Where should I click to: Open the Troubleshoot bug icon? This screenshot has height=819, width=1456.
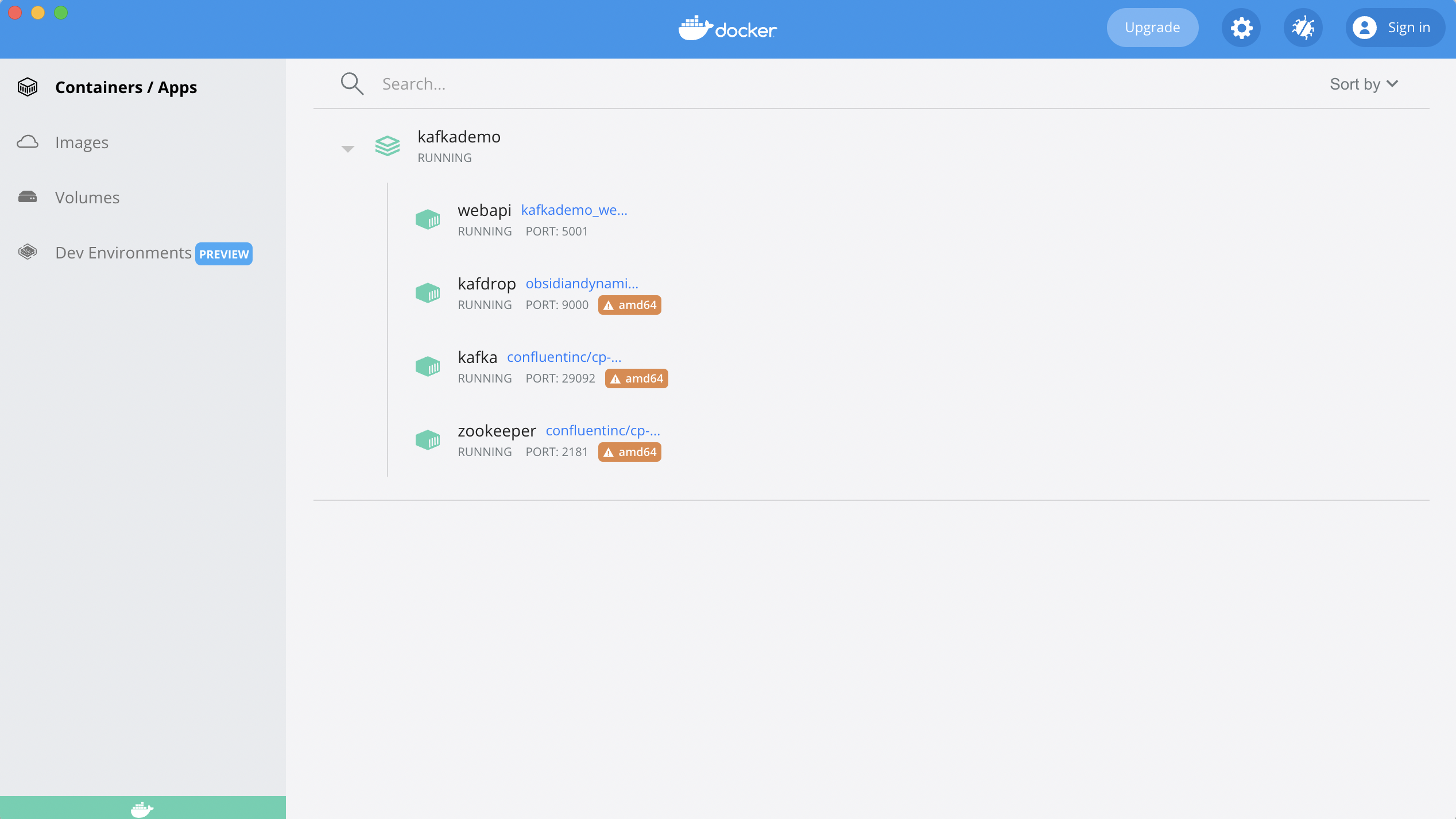[1303, 28]
